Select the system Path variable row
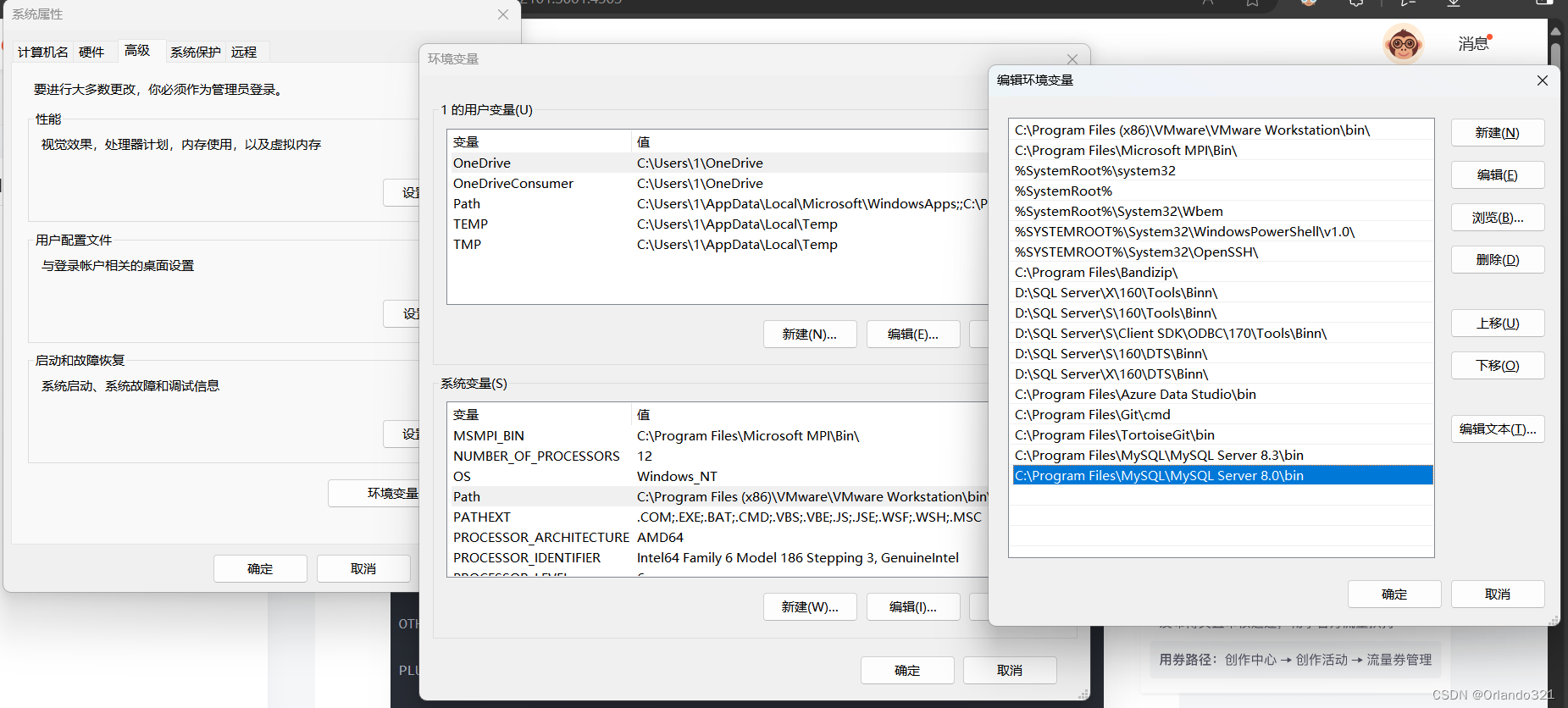Viewport: 1568px width, 708px height. [718, 496]
